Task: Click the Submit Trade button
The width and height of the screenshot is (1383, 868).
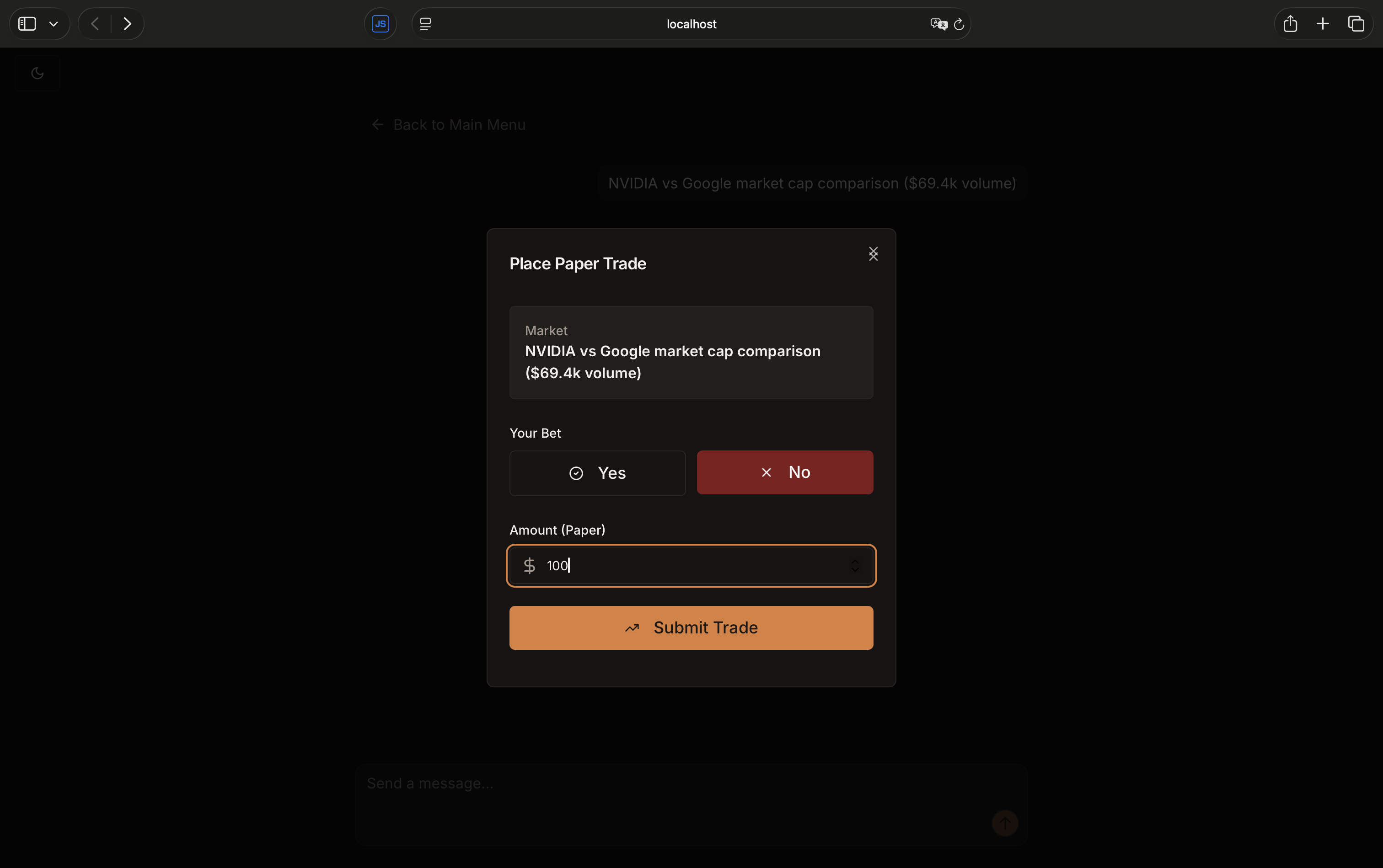Action: 691,627
